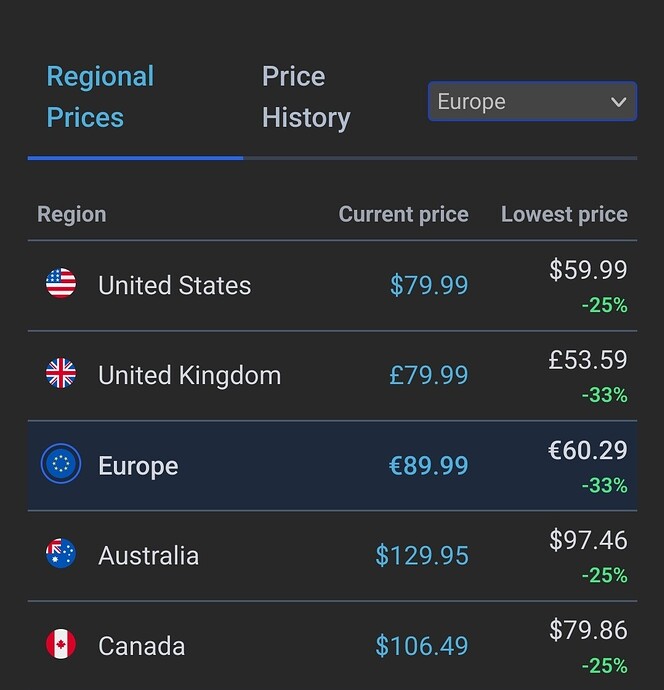Open the Europe region dropdown
Screen dimensions: 664x690
pos(532,102)
